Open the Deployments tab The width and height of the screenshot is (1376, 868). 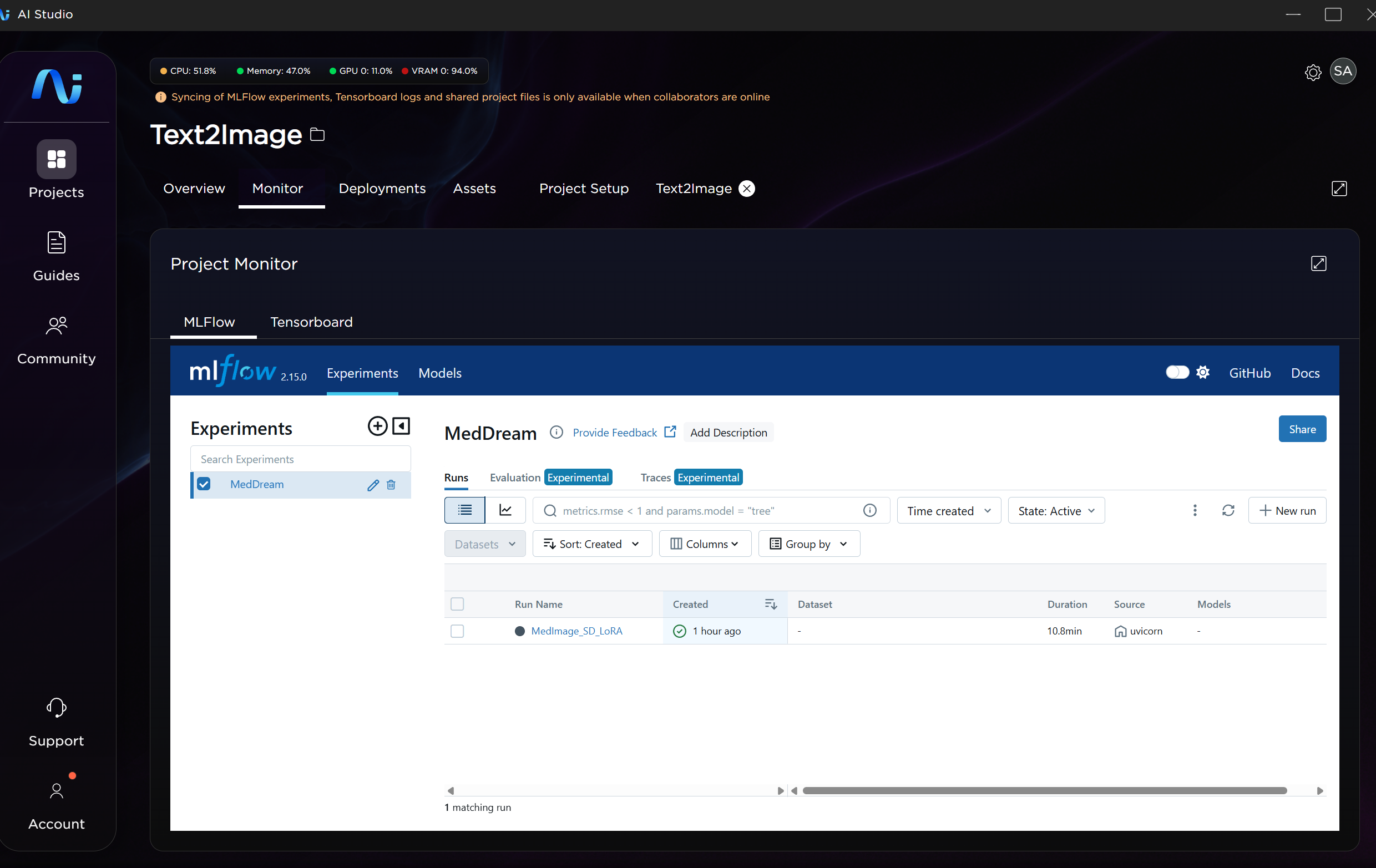pyautogui.click(x=382, y=189)
